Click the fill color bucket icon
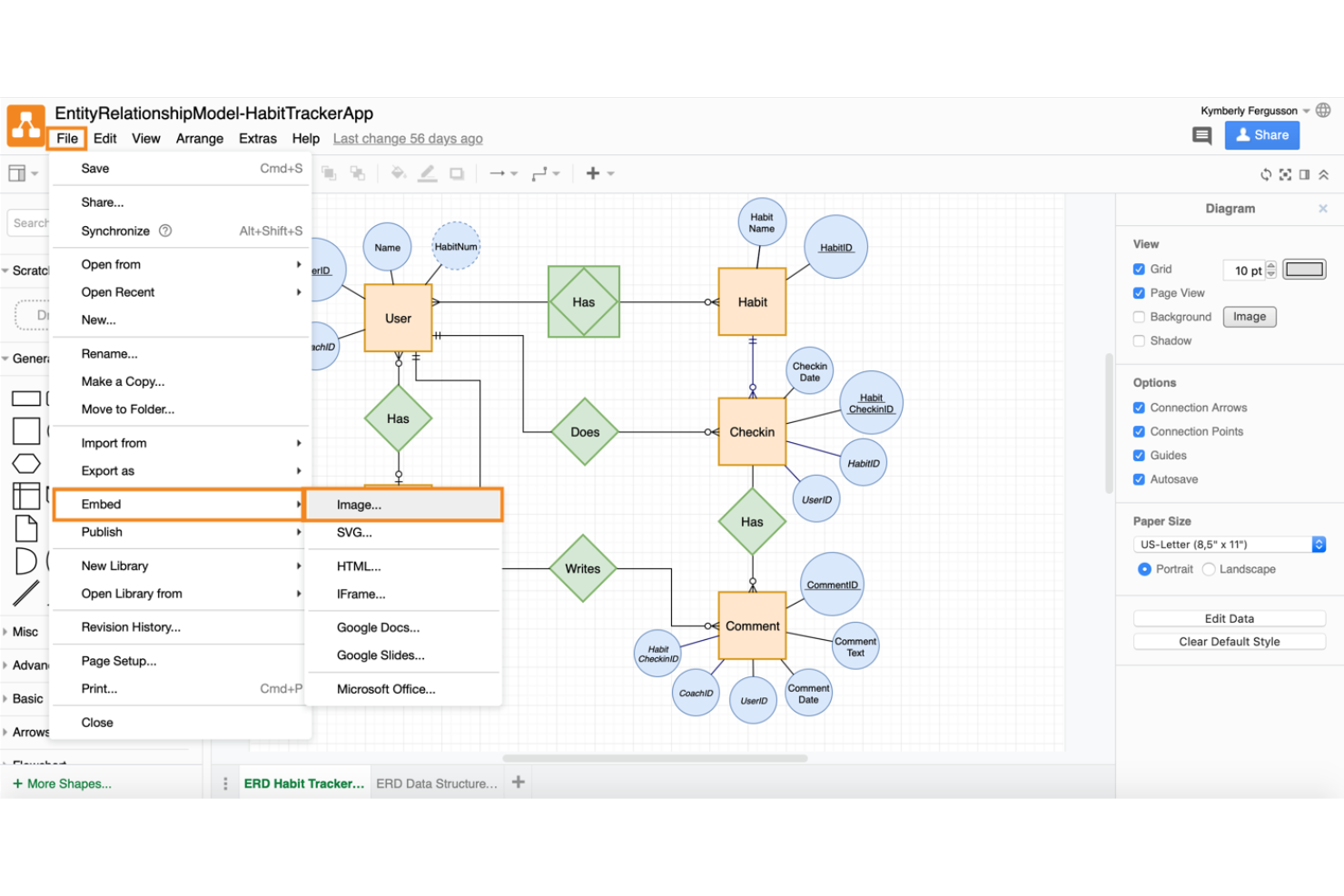This screenshot has height=896, width=1344. point(398,173)
